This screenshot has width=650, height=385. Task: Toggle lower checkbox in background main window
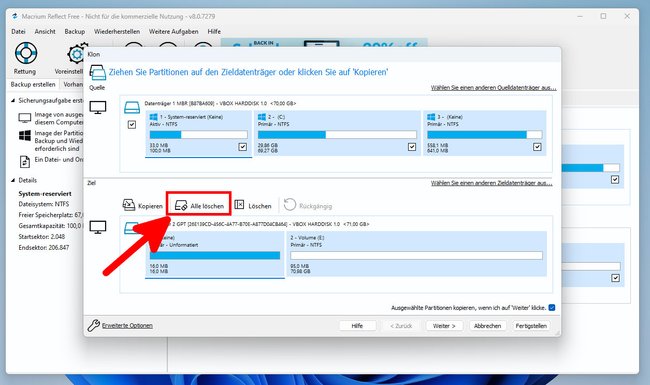(x=615, y=278)
